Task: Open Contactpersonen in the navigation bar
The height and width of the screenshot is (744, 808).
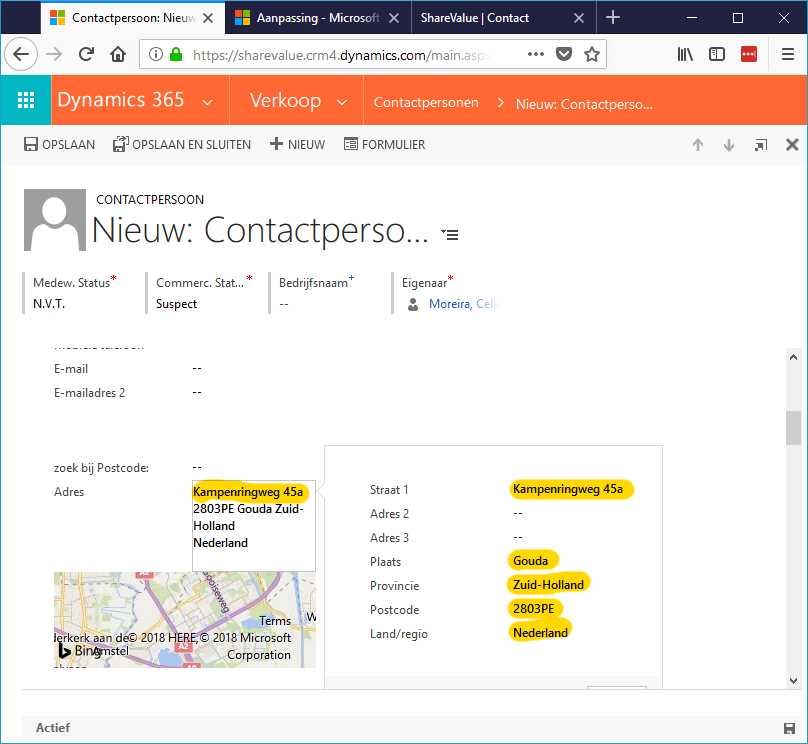Action: coord(426,103)
